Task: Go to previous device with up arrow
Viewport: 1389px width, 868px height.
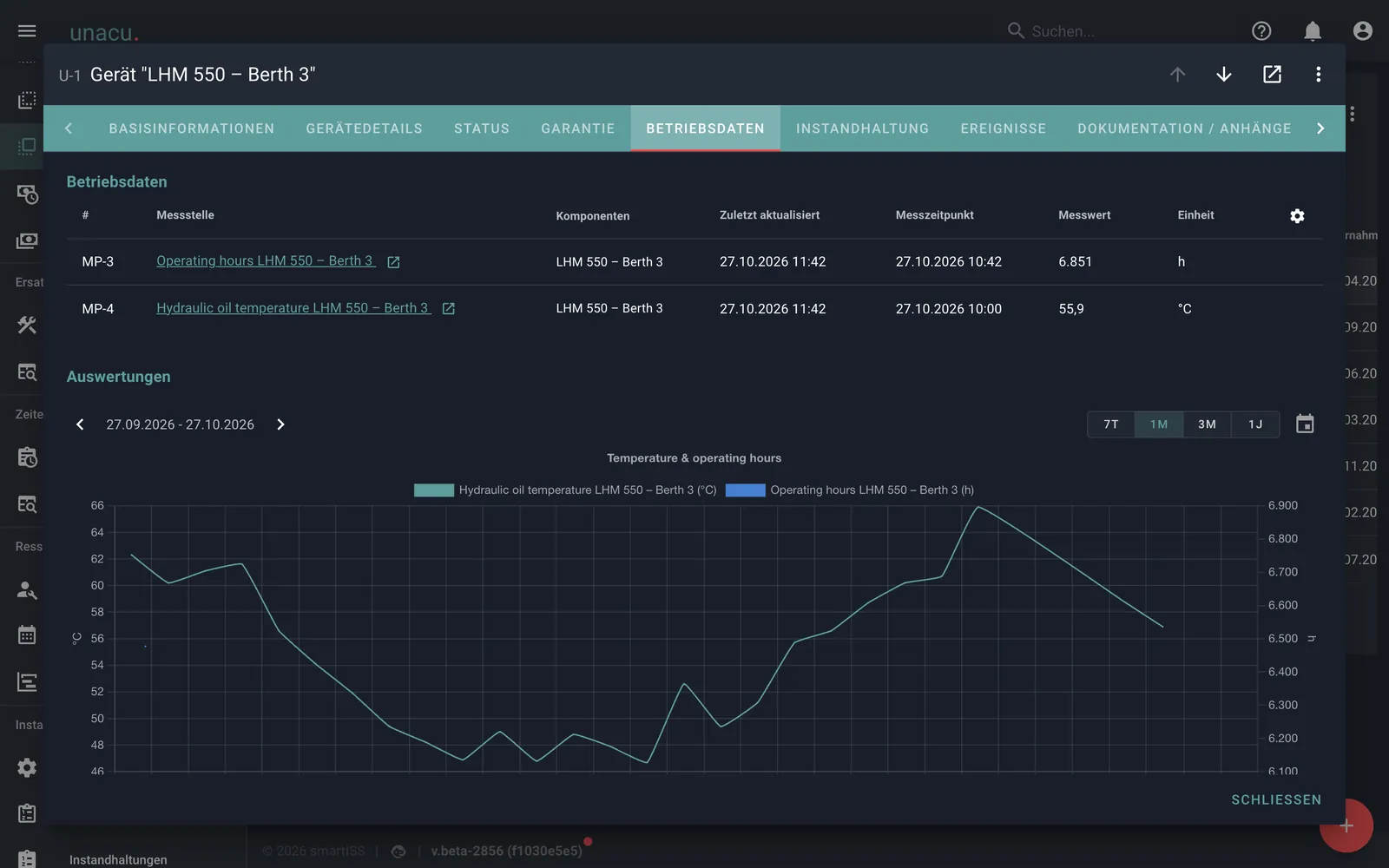Action: click(x=1177, y=75)
